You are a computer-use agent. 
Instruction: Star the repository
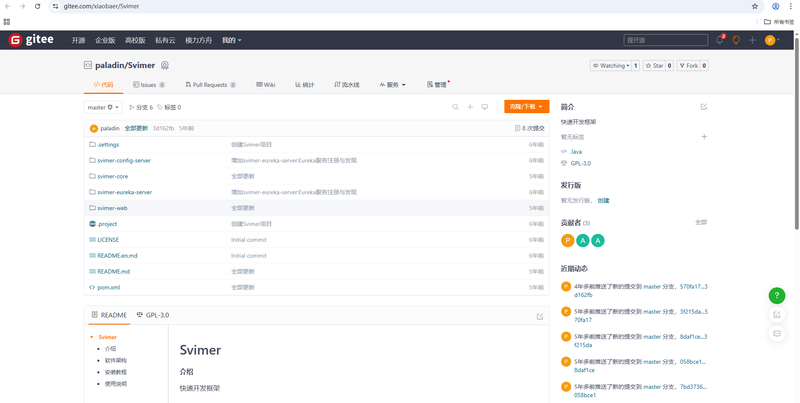pyautogui.click(x=654, y=65)
